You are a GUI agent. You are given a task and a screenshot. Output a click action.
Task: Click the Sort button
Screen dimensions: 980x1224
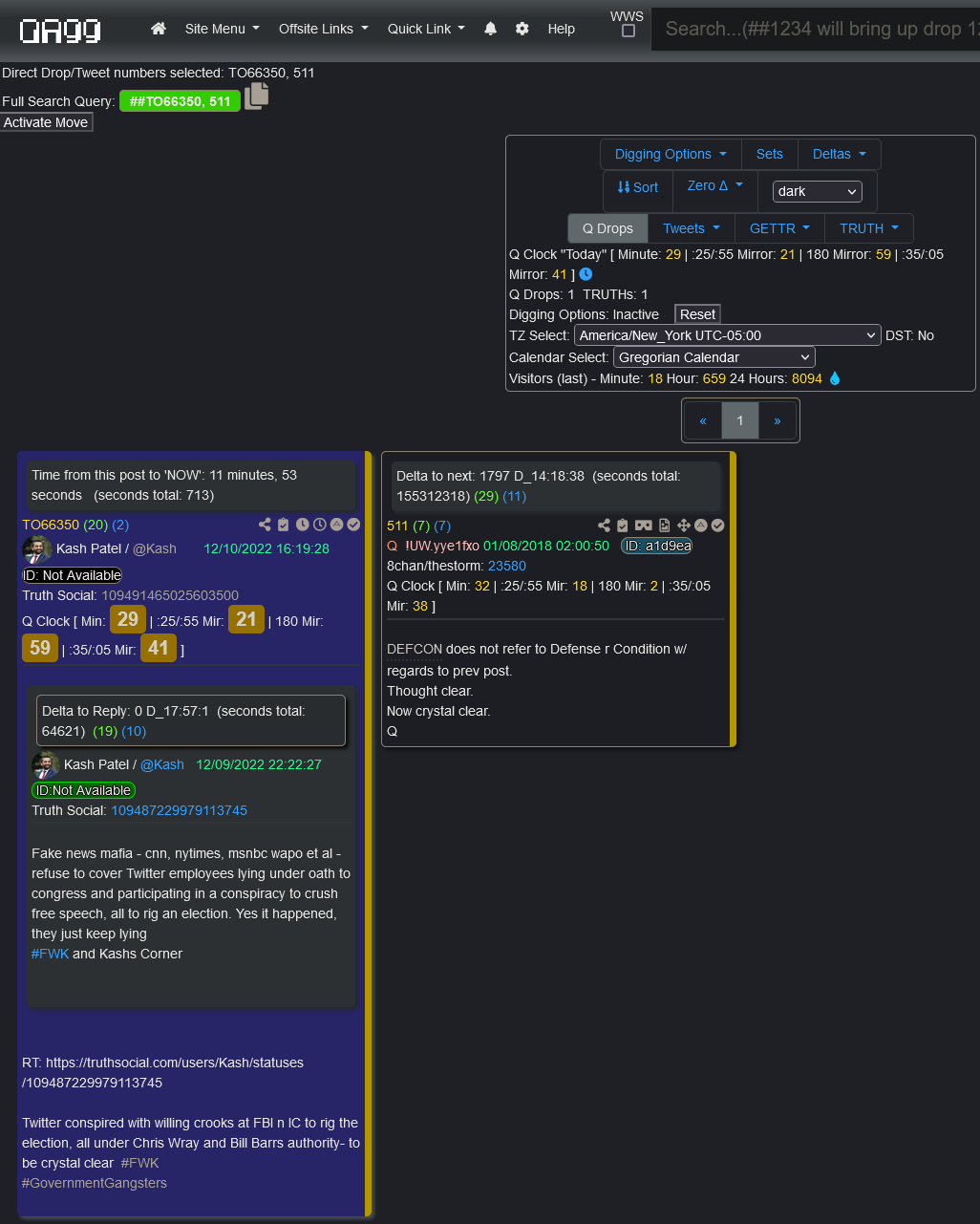(x=637, y=187)
